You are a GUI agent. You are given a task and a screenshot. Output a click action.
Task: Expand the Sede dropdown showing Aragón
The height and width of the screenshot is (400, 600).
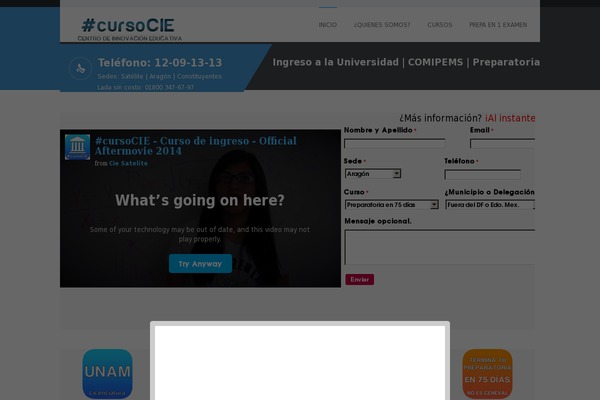373,174
